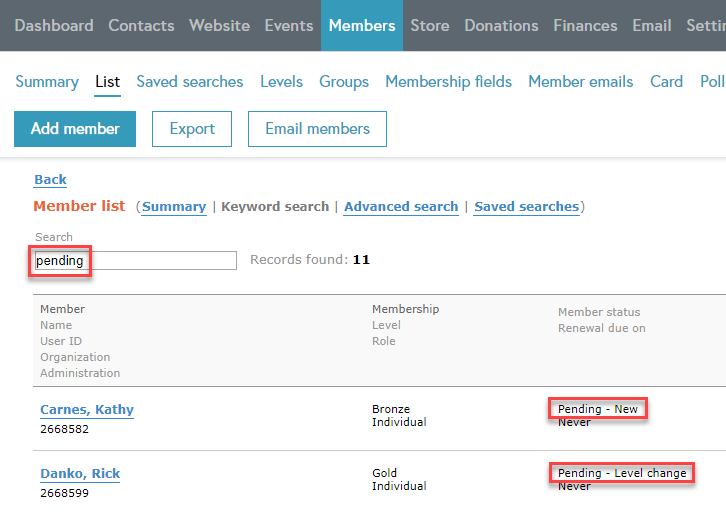Click the Add member button
Viewport: 726px width, 514px height.
75,129
